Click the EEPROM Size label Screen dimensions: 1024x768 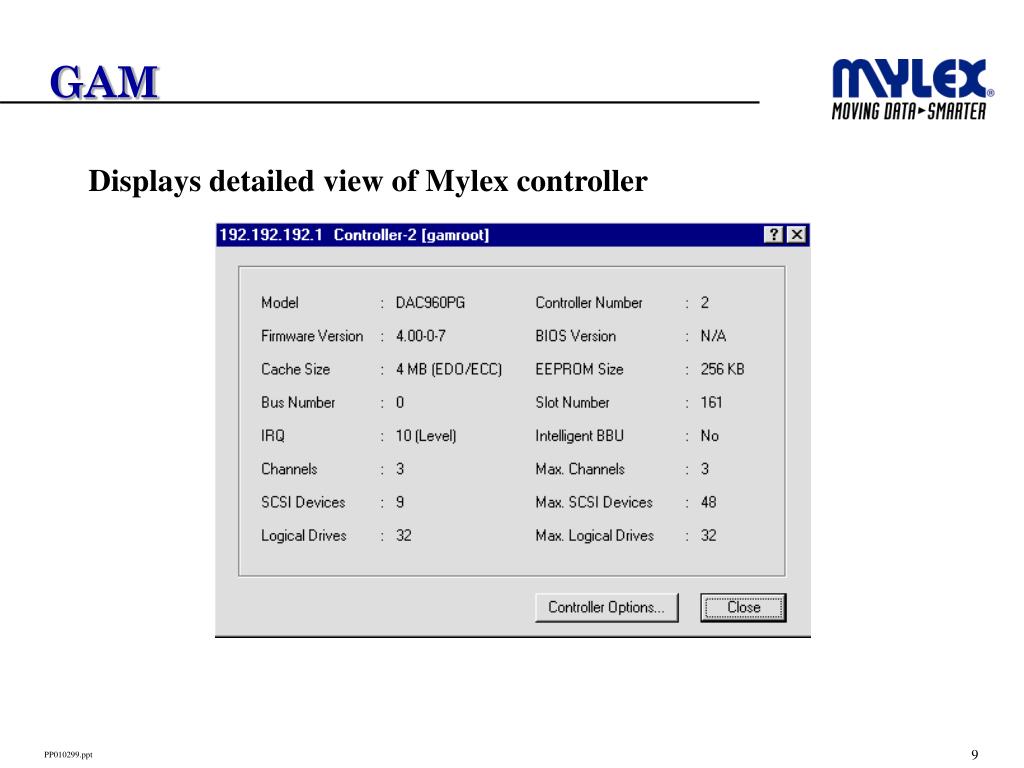(x=579, y=370)
